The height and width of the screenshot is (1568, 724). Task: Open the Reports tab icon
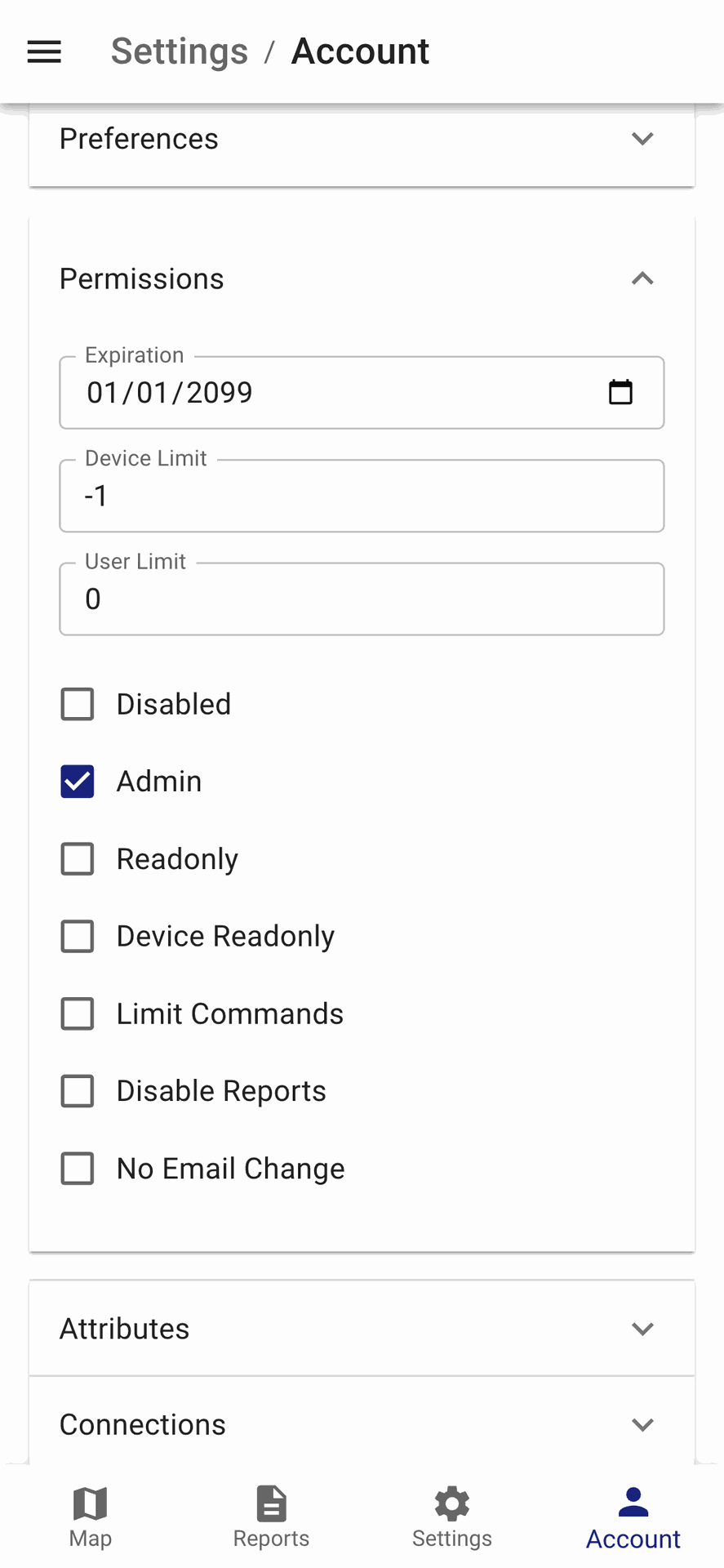tap(271, 1503)
